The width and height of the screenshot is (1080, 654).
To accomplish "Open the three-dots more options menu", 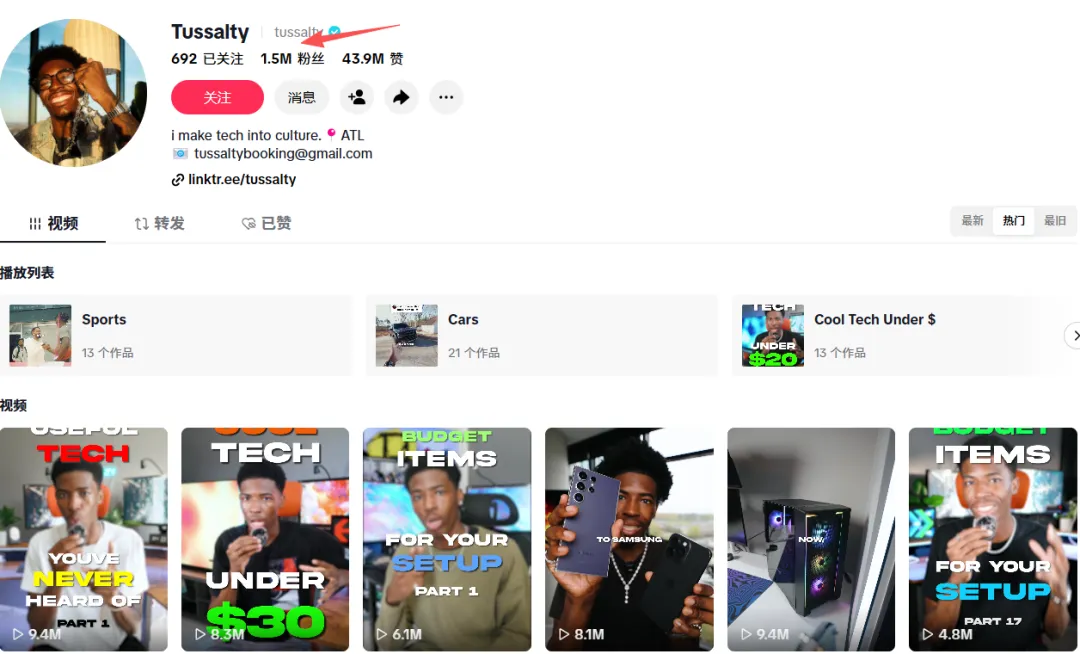I will pos(446,97).
